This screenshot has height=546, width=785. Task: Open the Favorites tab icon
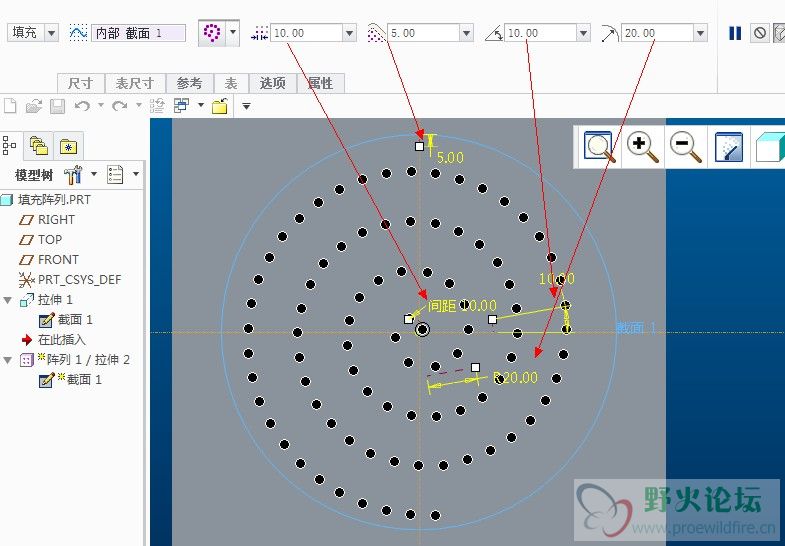[69, 146]
